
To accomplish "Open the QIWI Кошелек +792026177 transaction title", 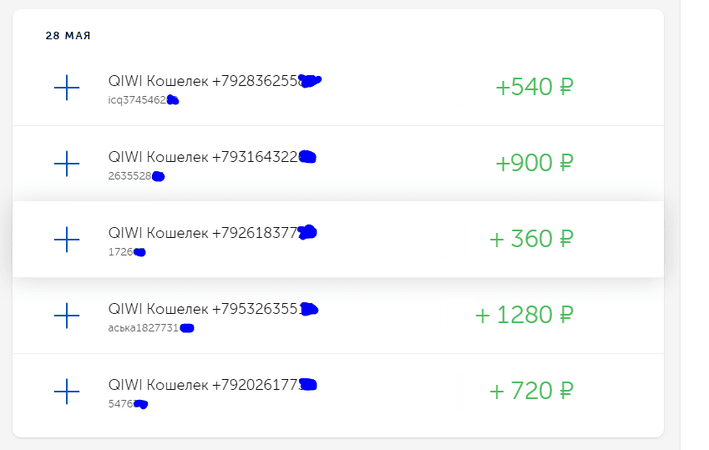I will 213,385.
